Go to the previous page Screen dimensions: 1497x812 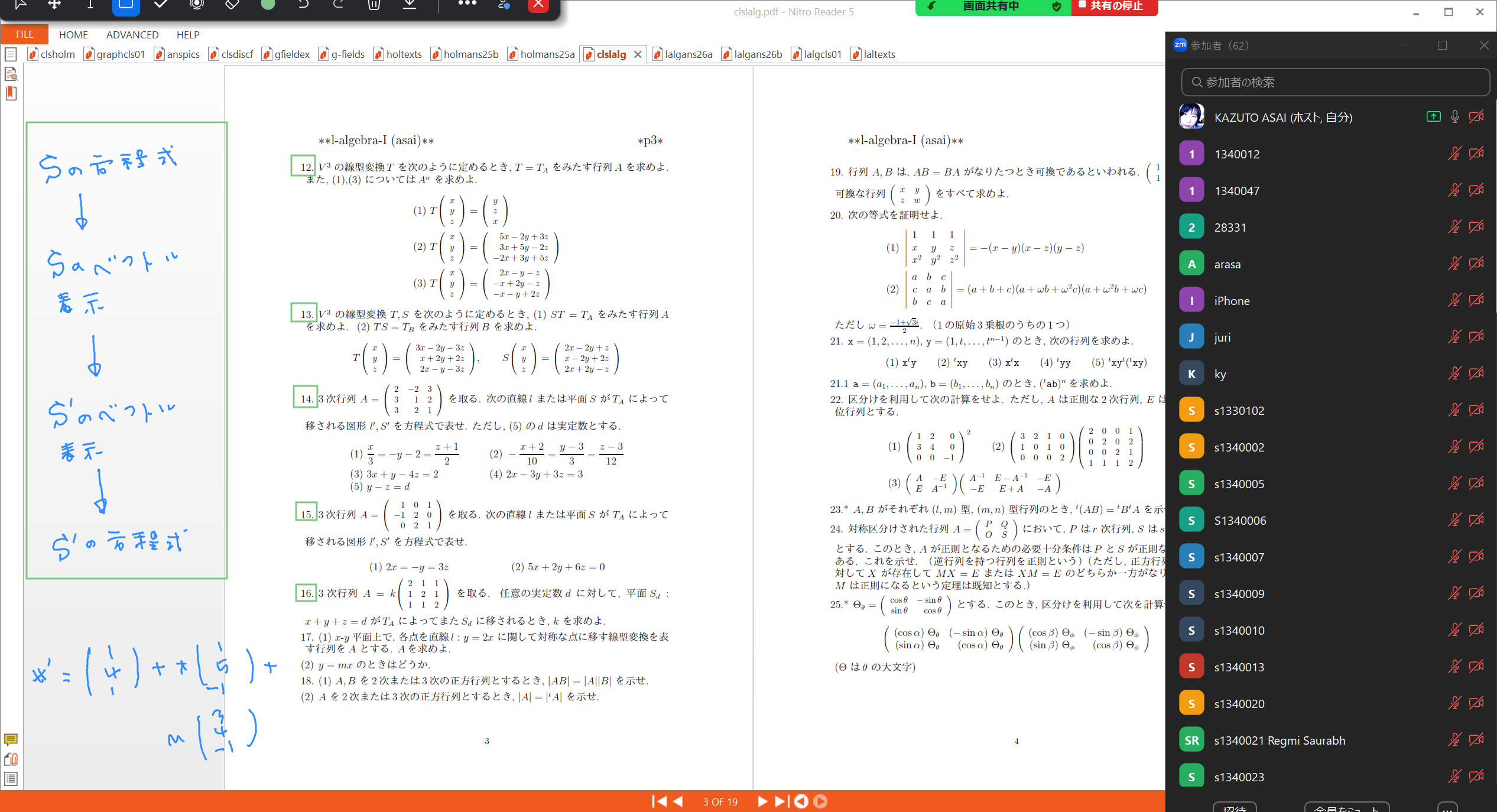[x=678, y=801]
